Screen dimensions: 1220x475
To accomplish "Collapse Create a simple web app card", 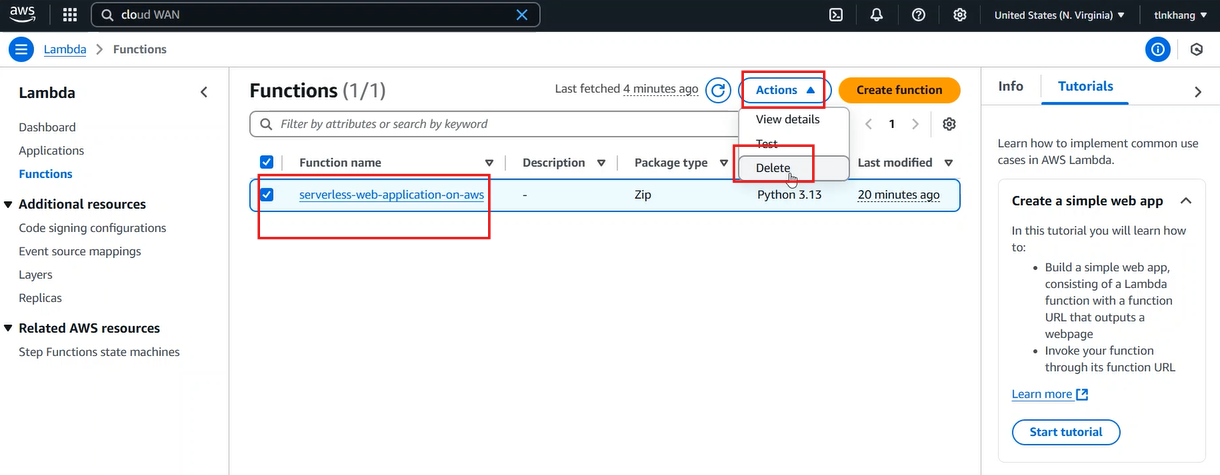I will (1186, 201).
